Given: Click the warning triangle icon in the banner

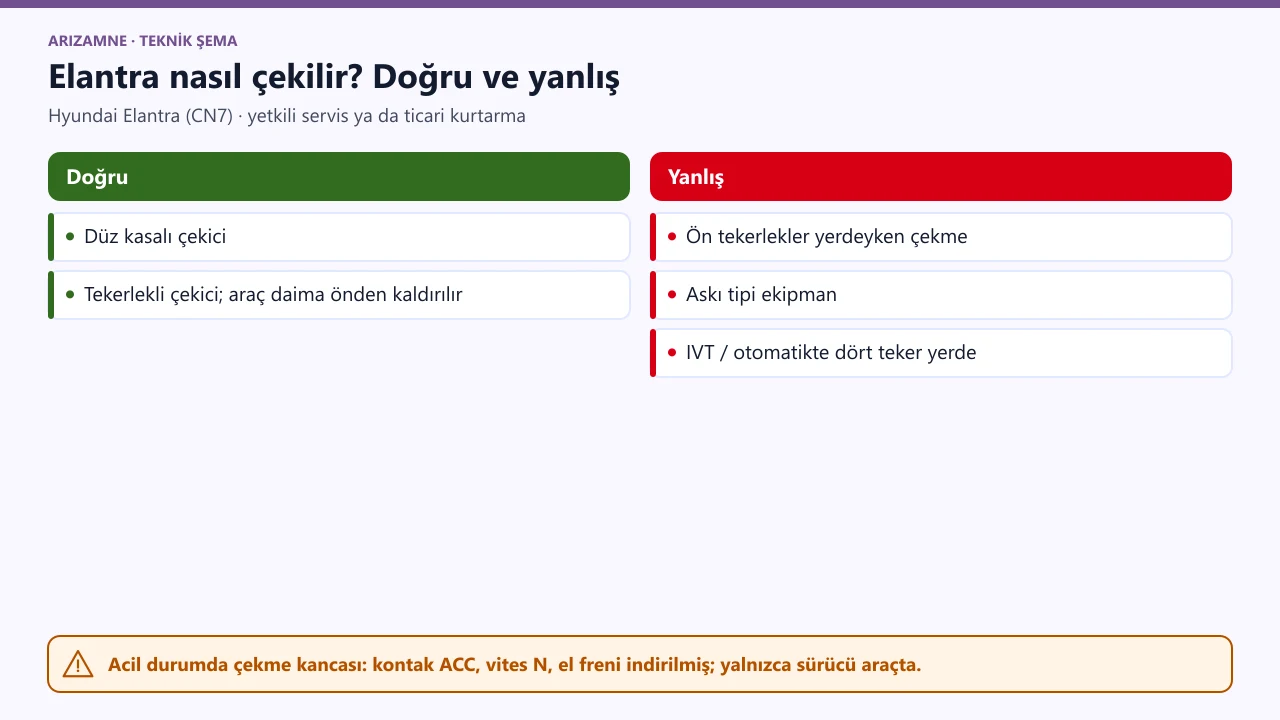Looking at the screenshot, I should (x=78, y=664).
